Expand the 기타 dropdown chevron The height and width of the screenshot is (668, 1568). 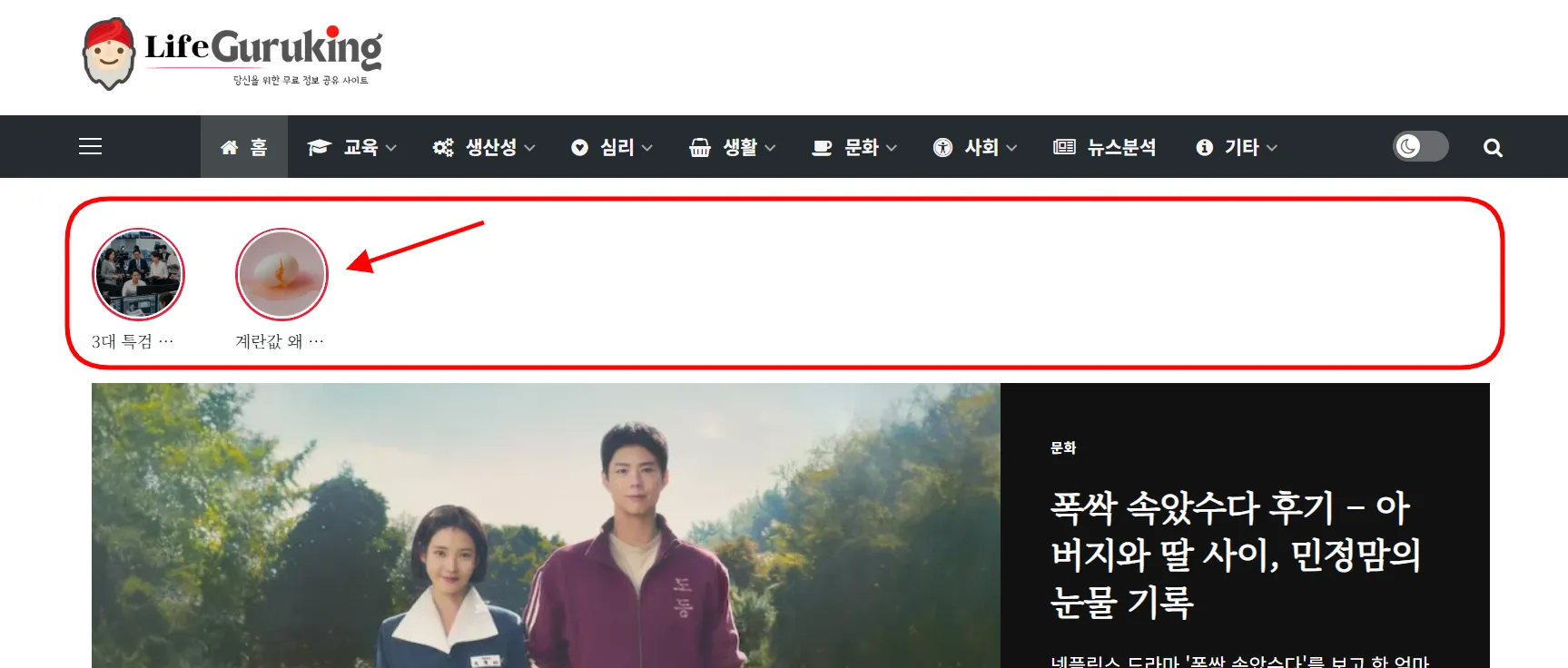tap(1272, 148)
